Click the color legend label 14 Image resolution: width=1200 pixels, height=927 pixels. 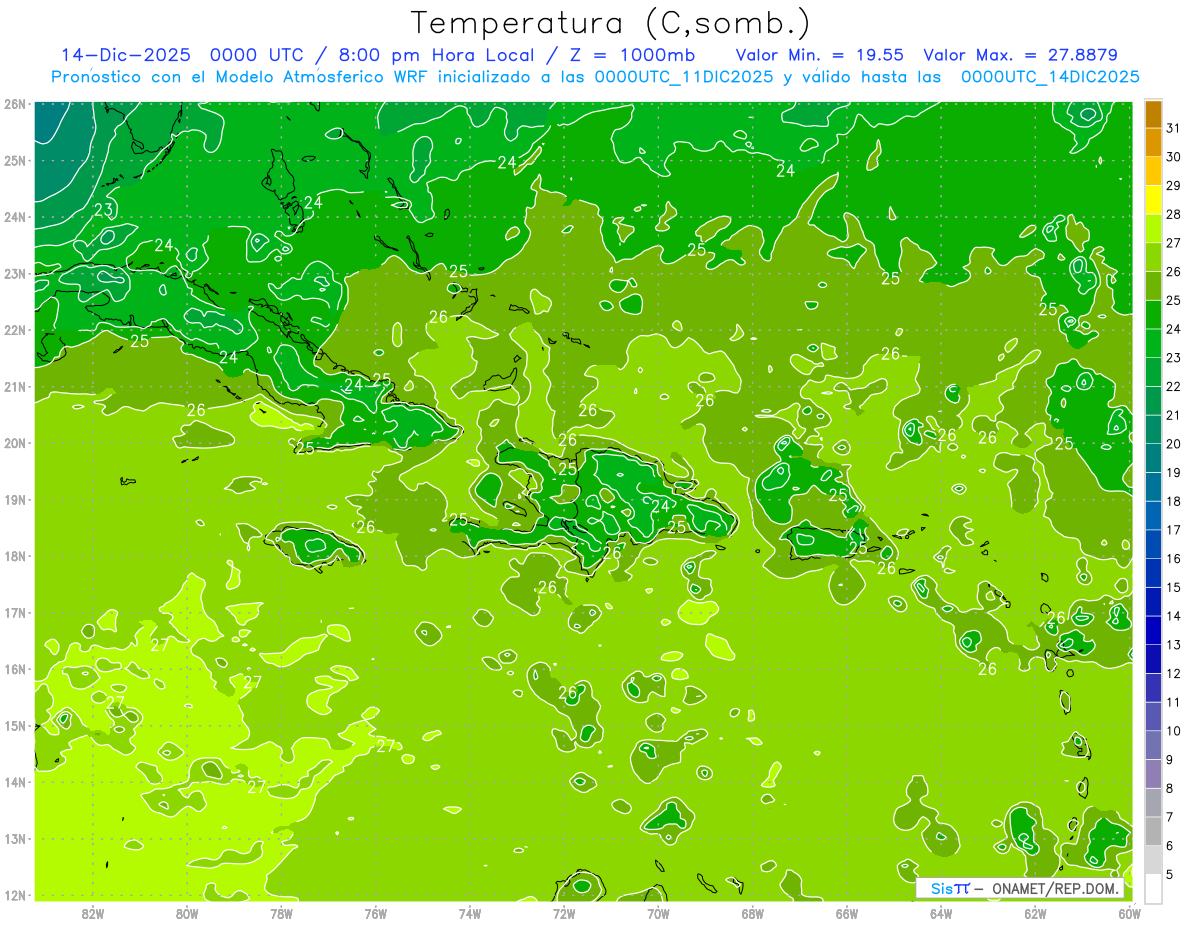click(x=1174, y=616)
